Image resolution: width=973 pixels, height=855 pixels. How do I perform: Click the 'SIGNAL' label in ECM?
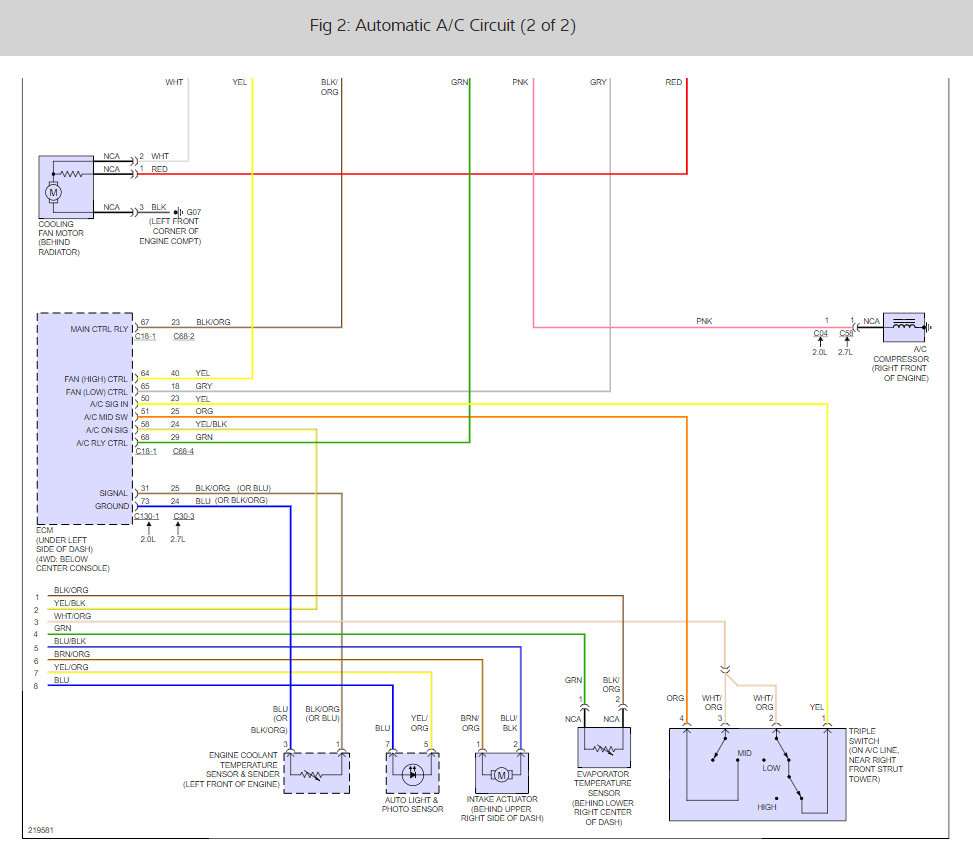click(x=113, y=493)
